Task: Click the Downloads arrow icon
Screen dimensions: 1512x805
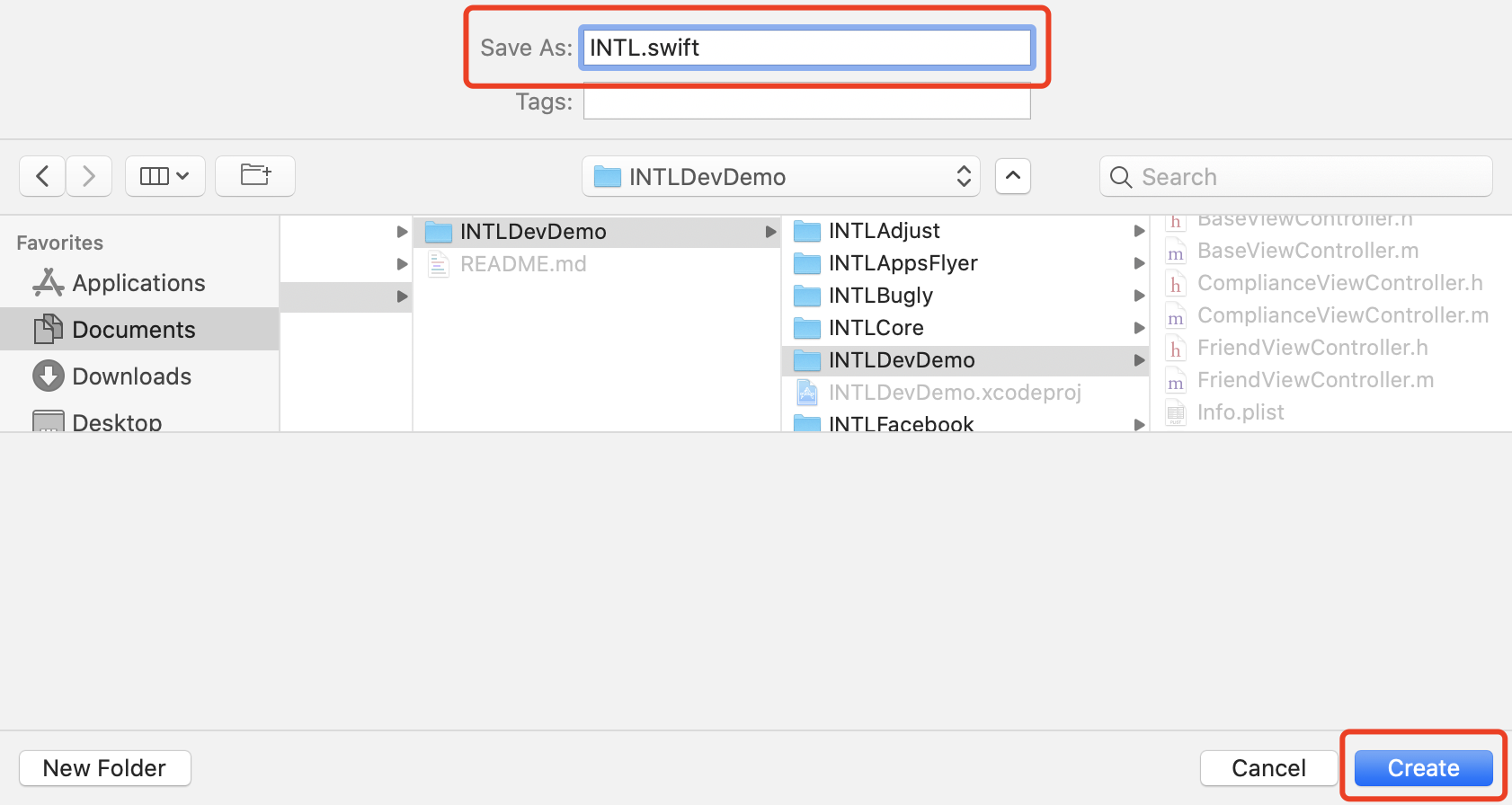Action: pos(49,376)
